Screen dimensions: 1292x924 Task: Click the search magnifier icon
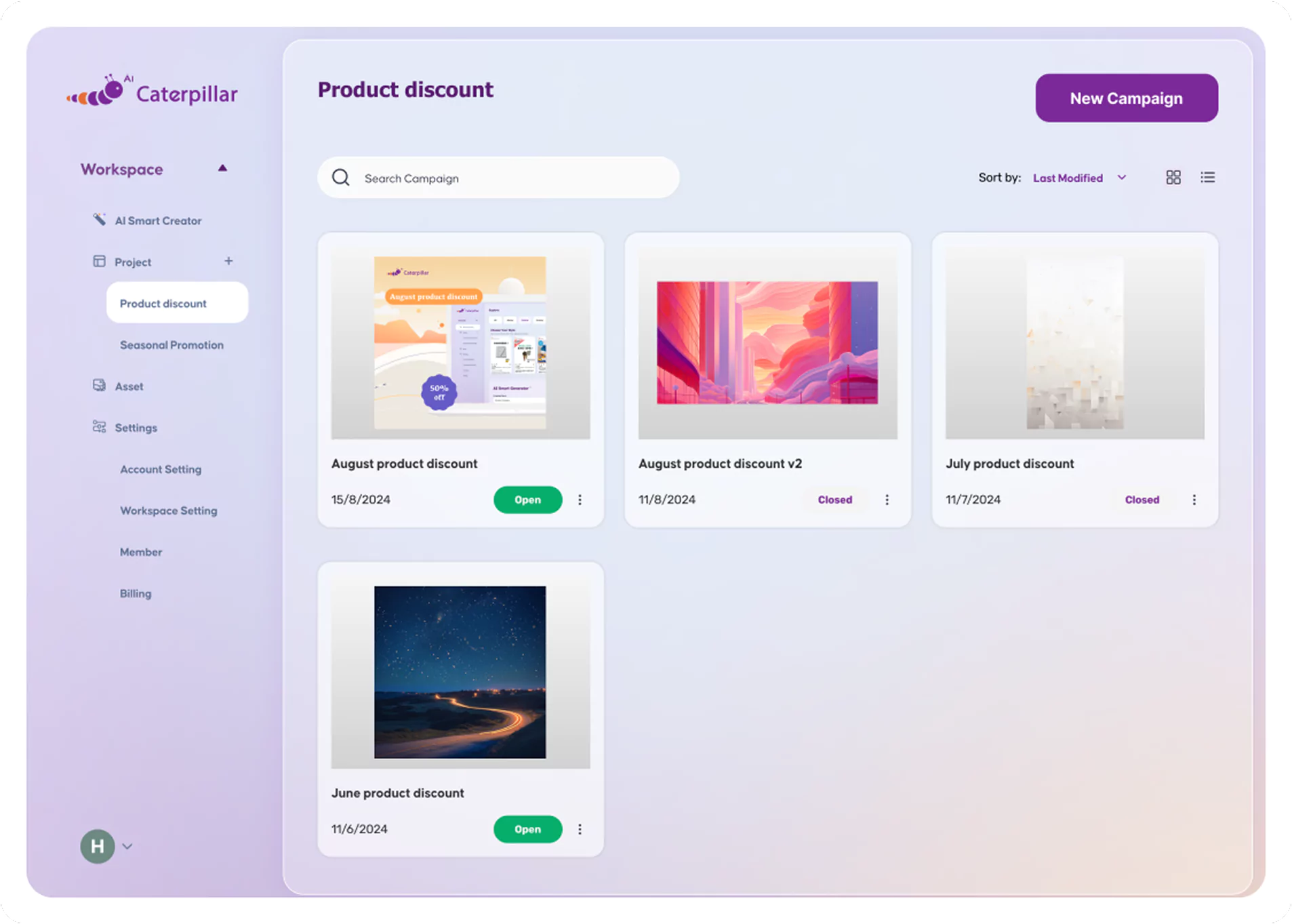click(x=341, y=178)
